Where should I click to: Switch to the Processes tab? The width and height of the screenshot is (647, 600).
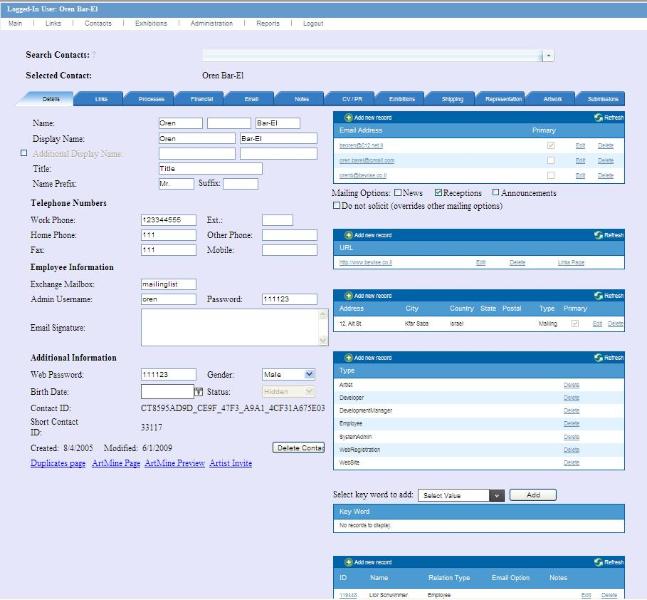(151, 99)
